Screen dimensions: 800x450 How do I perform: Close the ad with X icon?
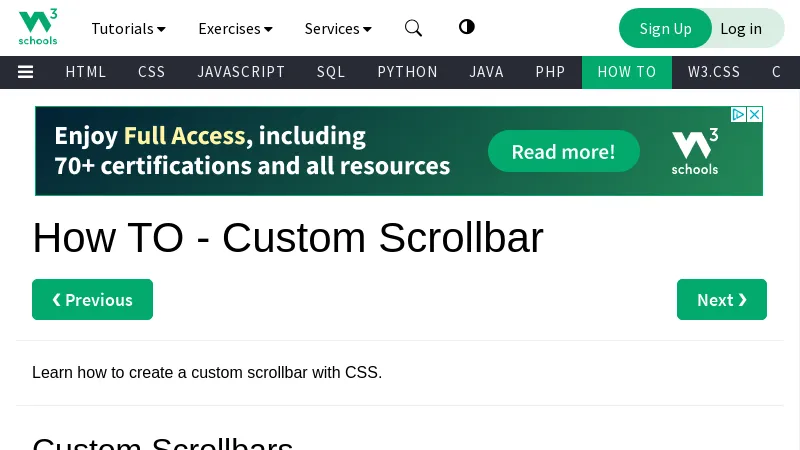(754, 115)
